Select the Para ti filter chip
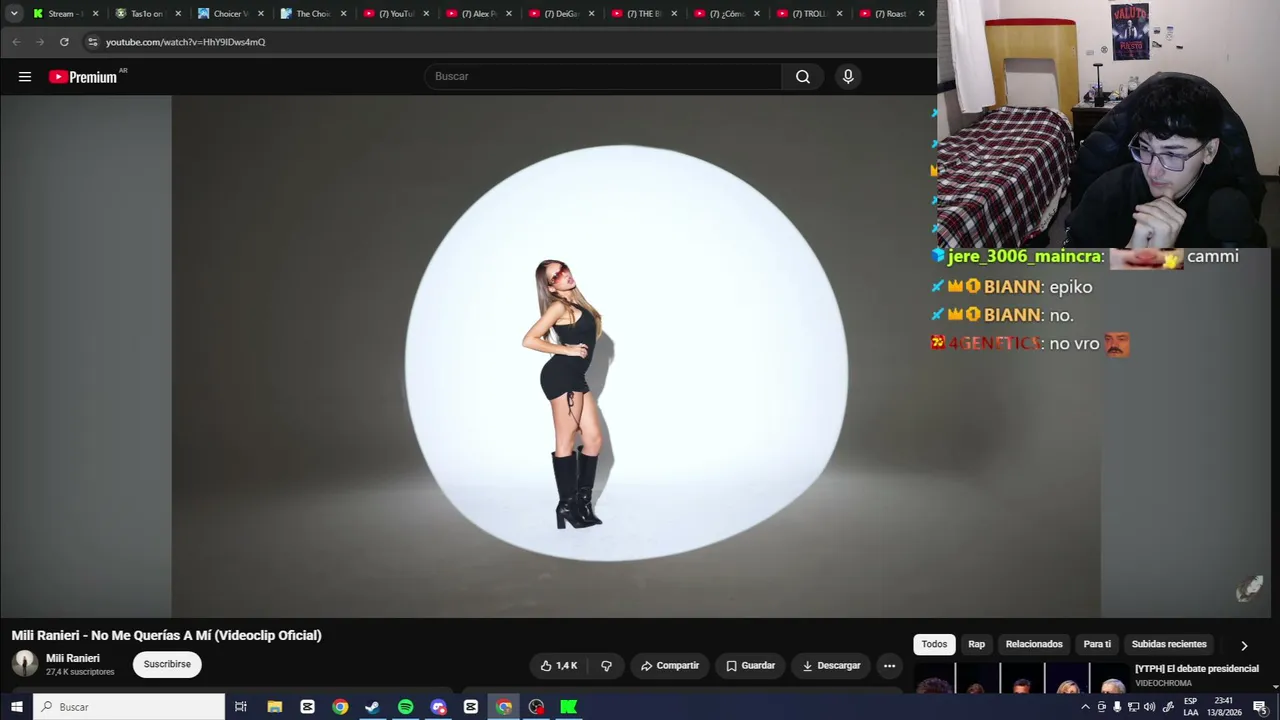Image resolution: width=1280 pixels, height=720 pixels. pyautogui.click(x=1097, y=644)
